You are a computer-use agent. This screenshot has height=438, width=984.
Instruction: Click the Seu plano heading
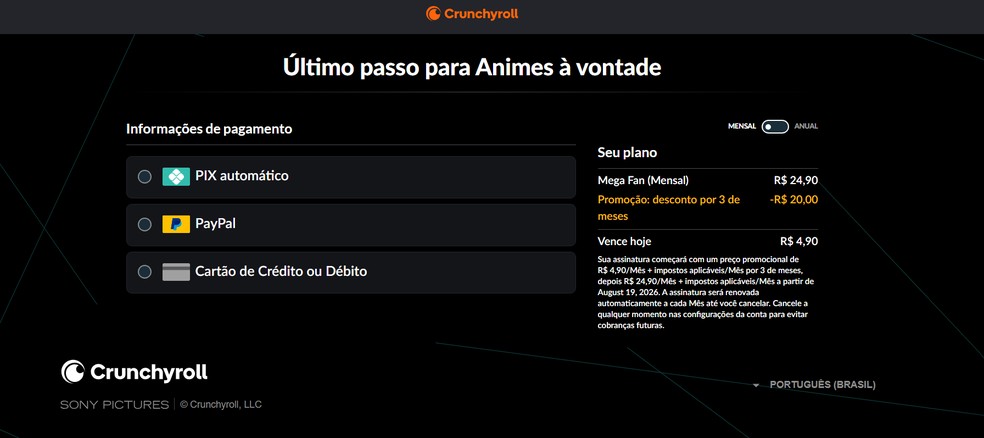click(x=627, y=152)
